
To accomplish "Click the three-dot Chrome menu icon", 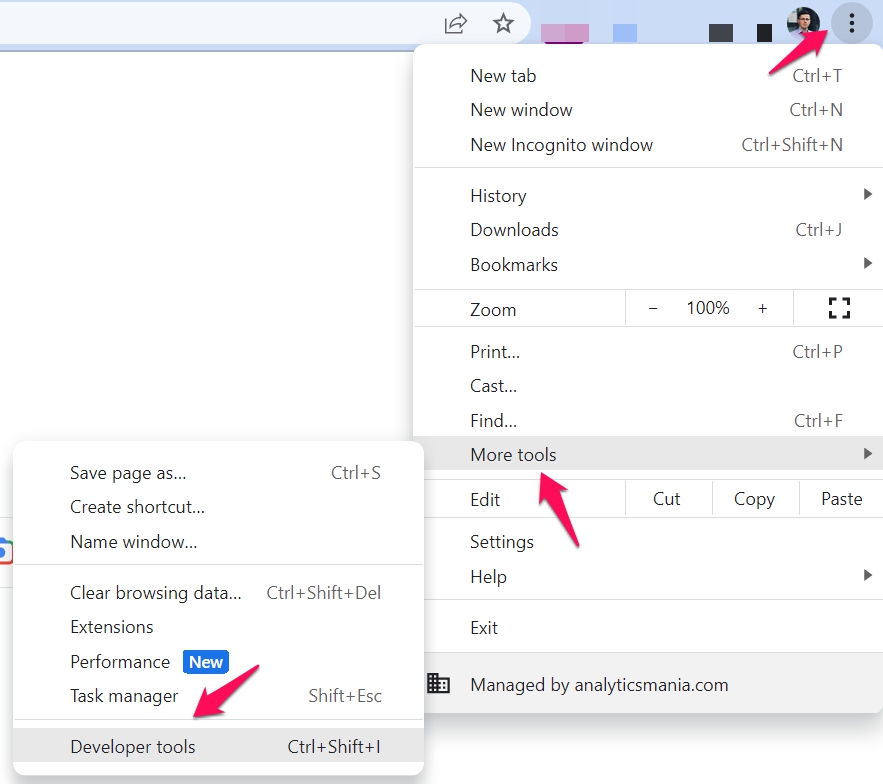I will (851, 23).
